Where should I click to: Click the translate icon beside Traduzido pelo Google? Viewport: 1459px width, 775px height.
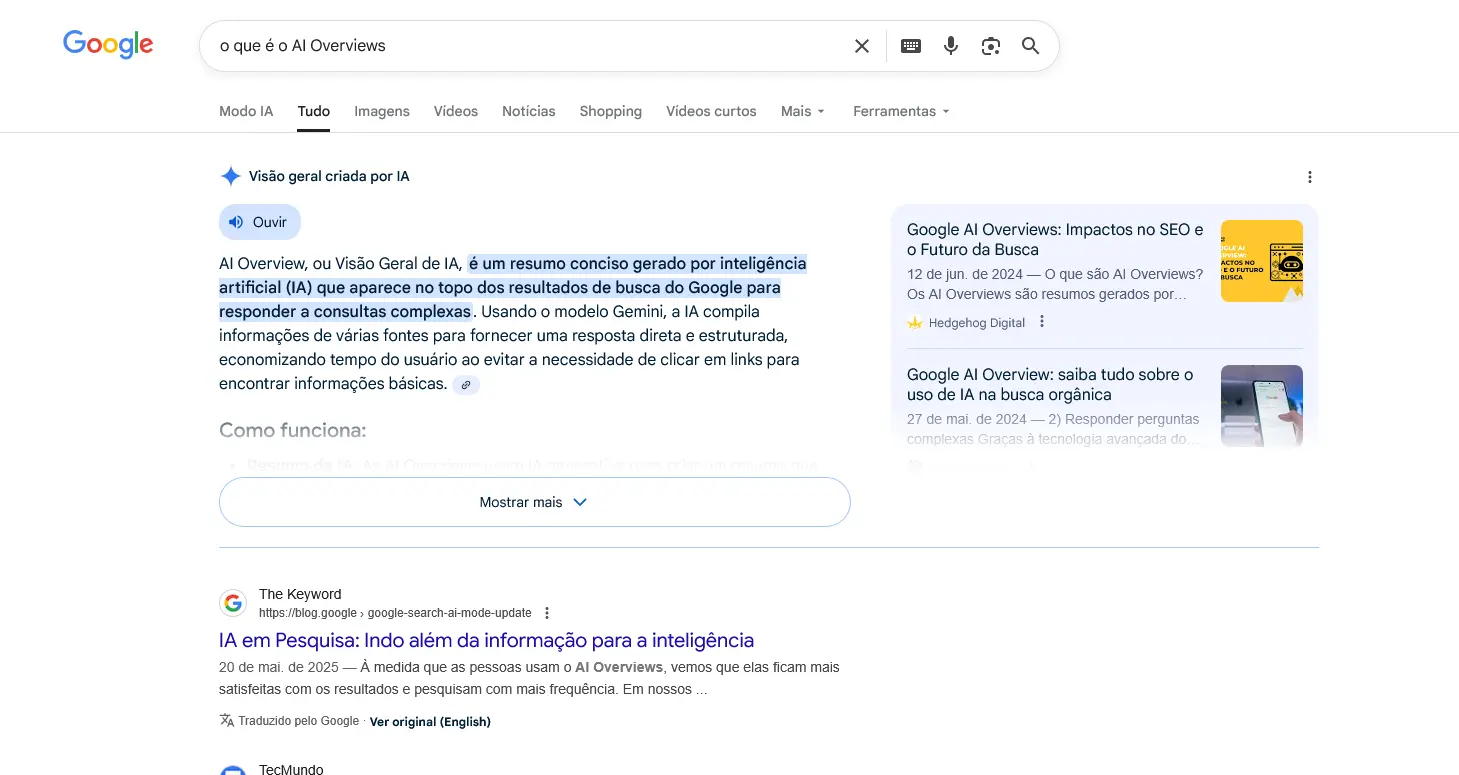[x=227, y=721]
